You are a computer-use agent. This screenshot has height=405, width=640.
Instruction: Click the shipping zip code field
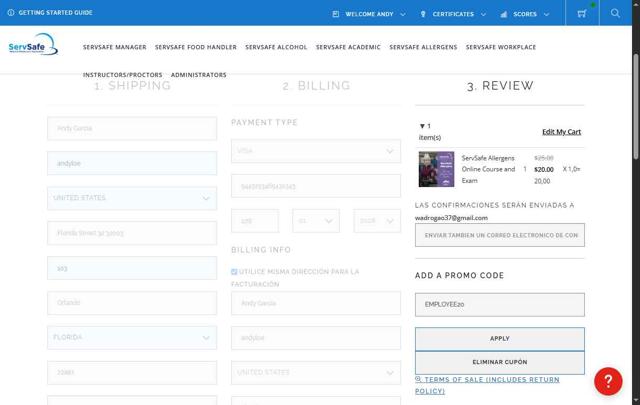tap(132, 373)
